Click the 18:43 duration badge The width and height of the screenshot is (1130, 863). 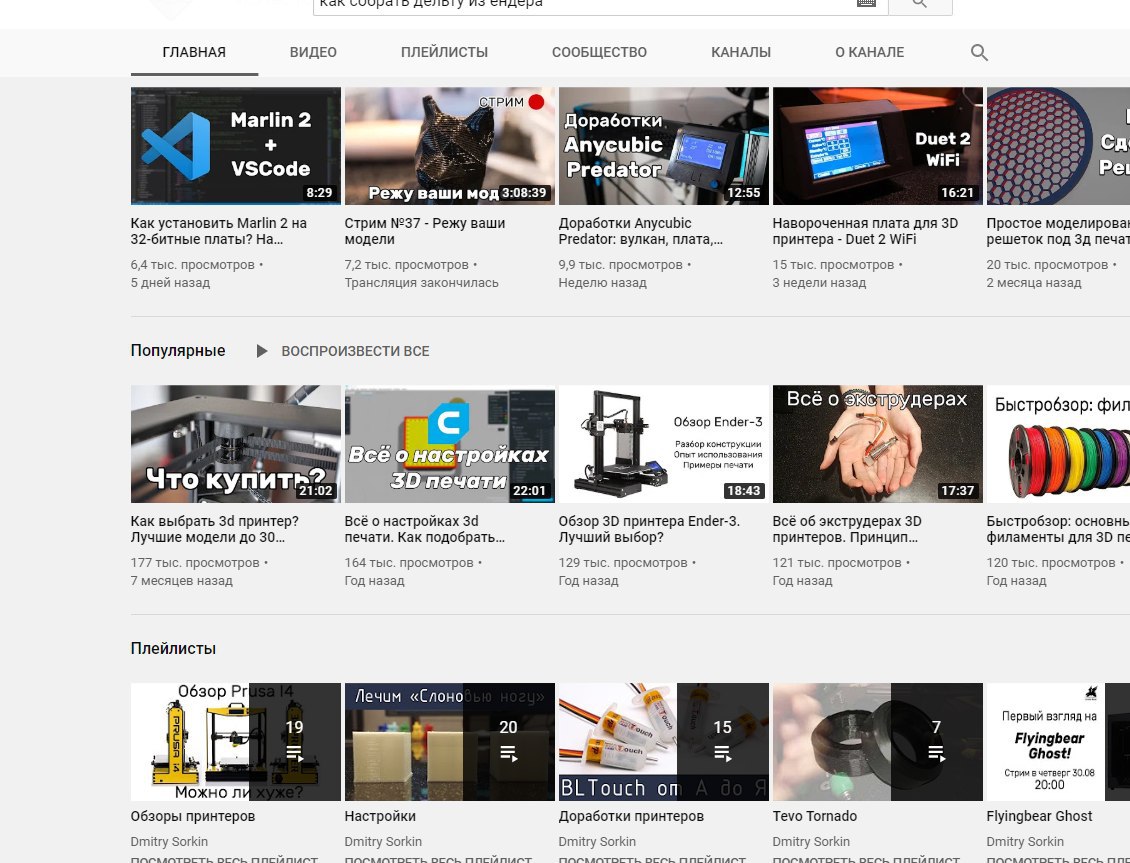[x=743, y=491]
